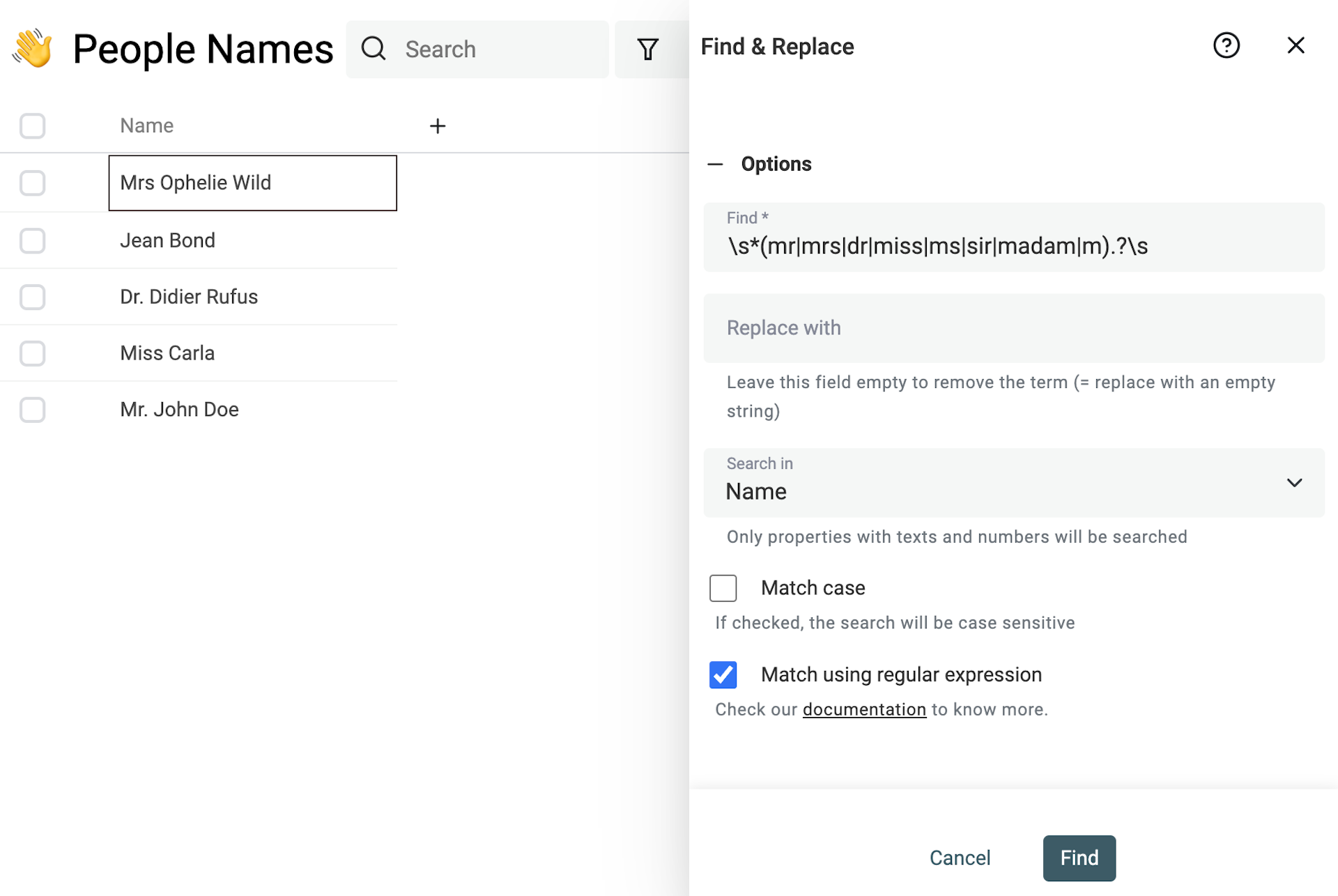Click the help question mark icon
The height and width of the screenshot is (896, 1338).
1226,45
